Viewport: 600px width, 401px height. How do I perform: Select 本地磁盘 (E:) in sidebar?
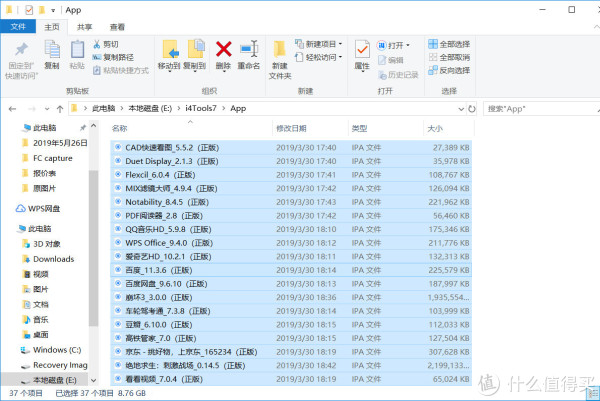[x=49, y=380]
